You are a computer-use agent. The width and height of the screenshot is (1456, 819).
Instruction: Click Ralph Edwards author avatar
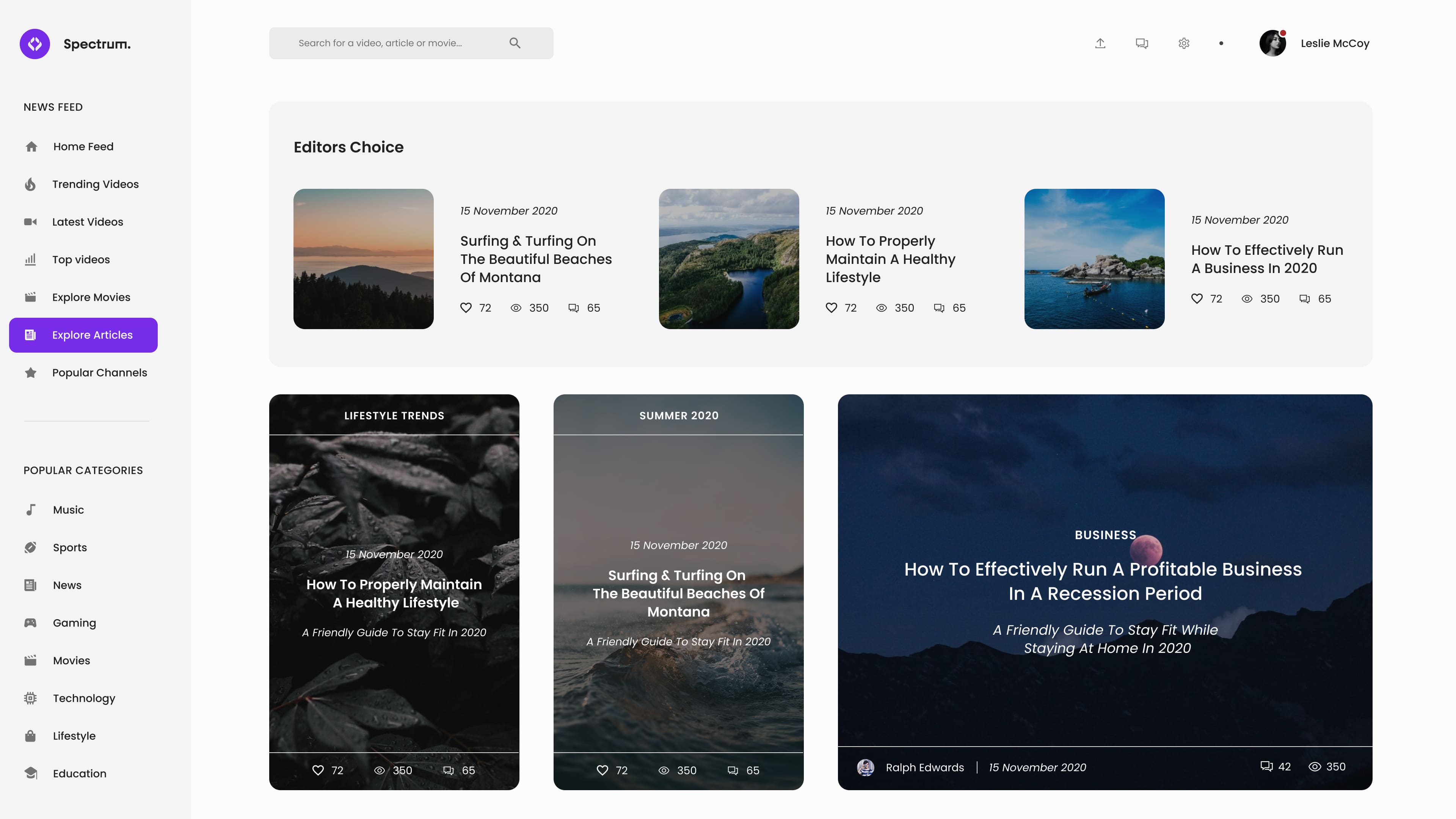[x=866, y=767]
